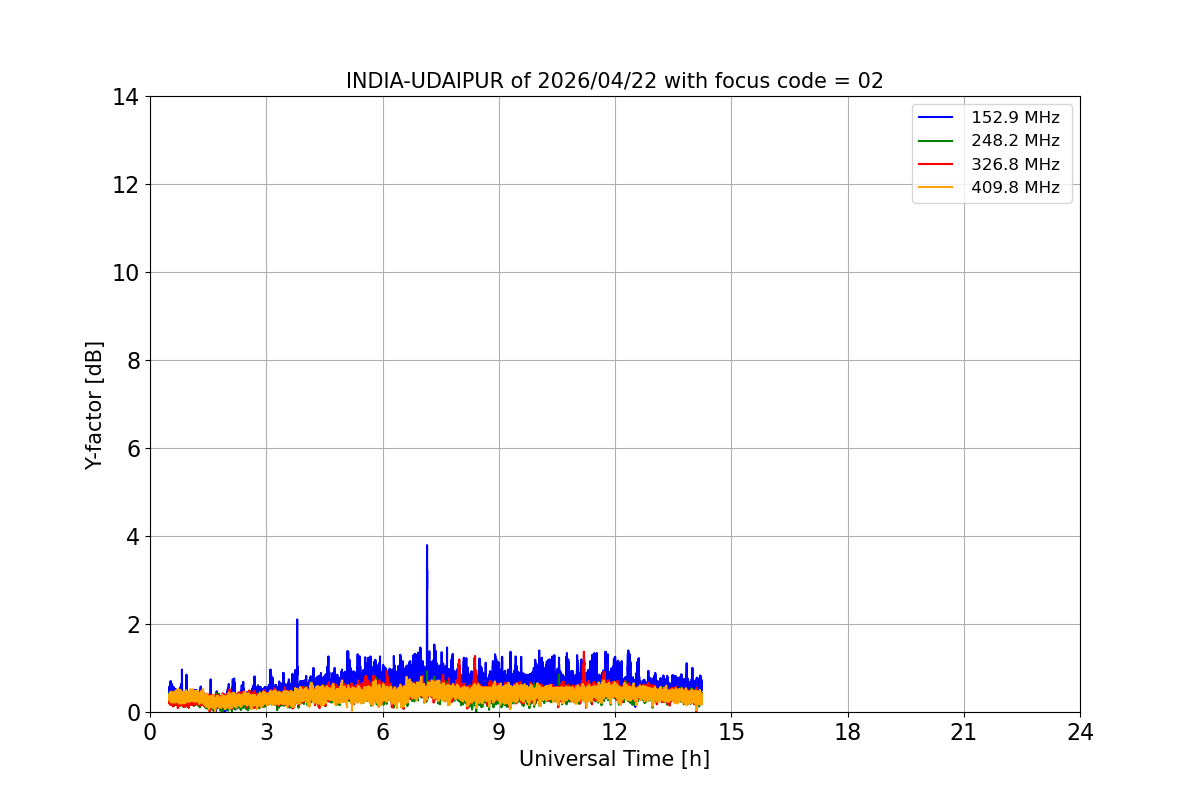Select the 248.2 MHz legend label
This screenshot has width=1200, height=800.
1015,141
